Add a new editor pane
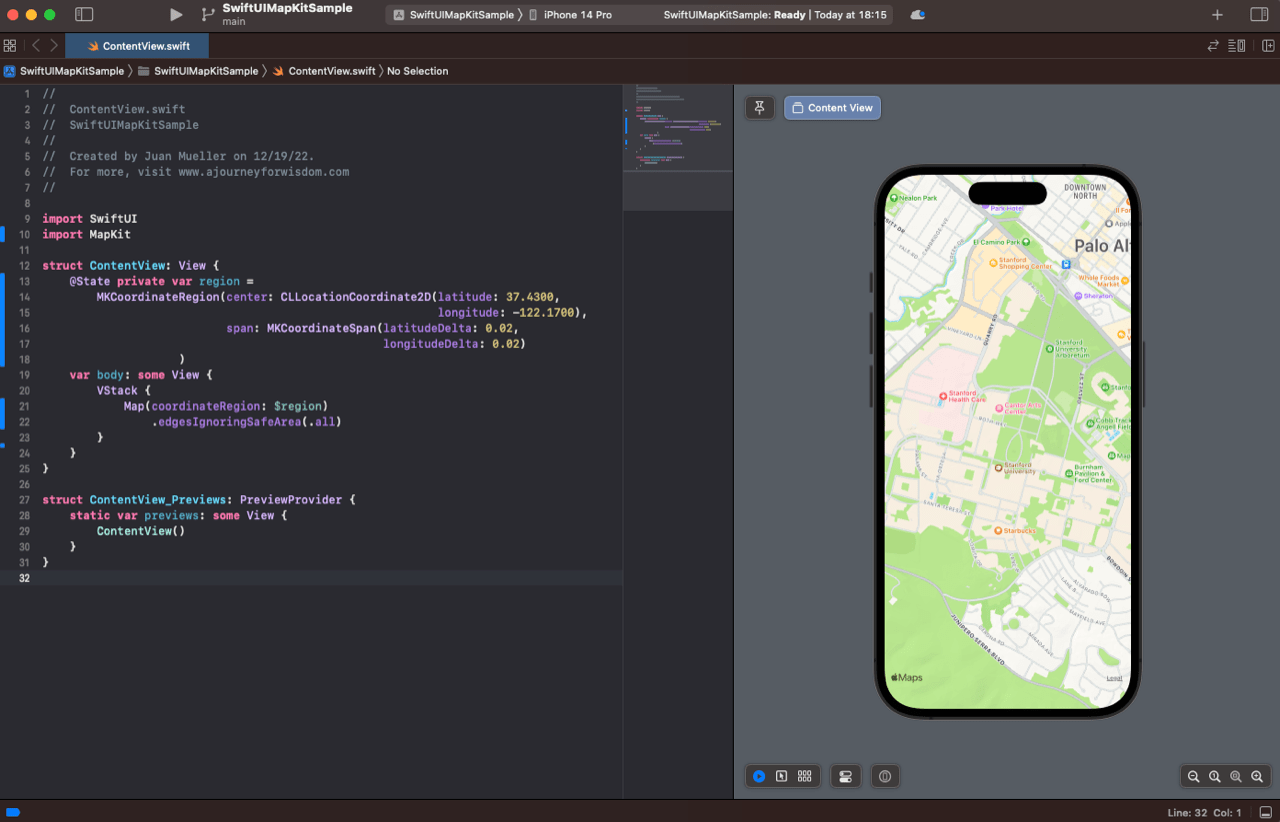The image size is (1280, 822). click(x=1268, y=46)
